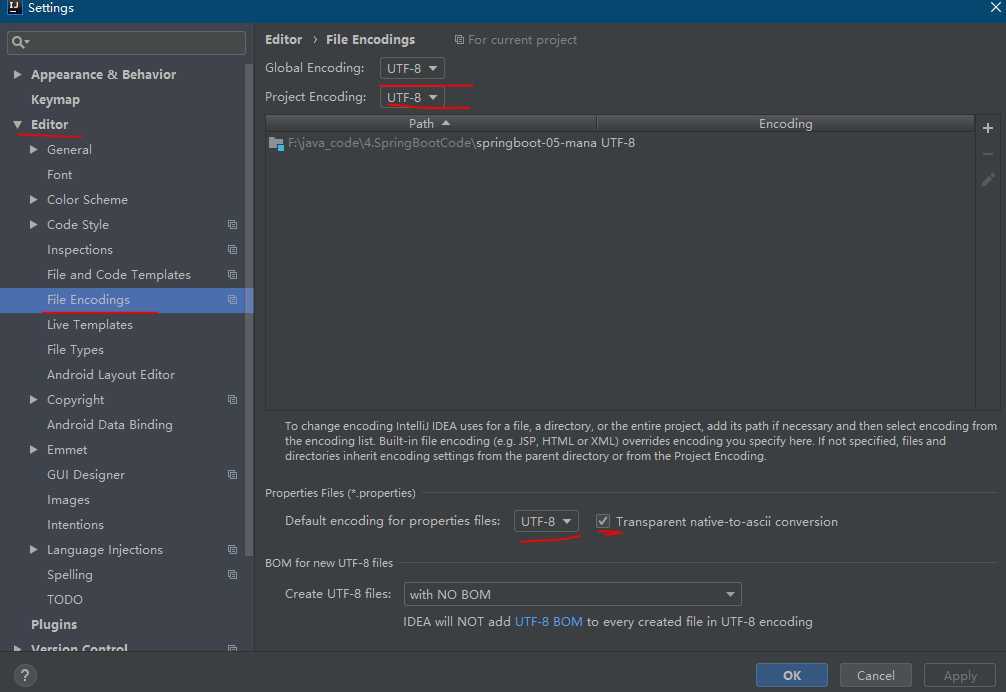Click project-level icon next to GUI Designer

pos(232,475)
